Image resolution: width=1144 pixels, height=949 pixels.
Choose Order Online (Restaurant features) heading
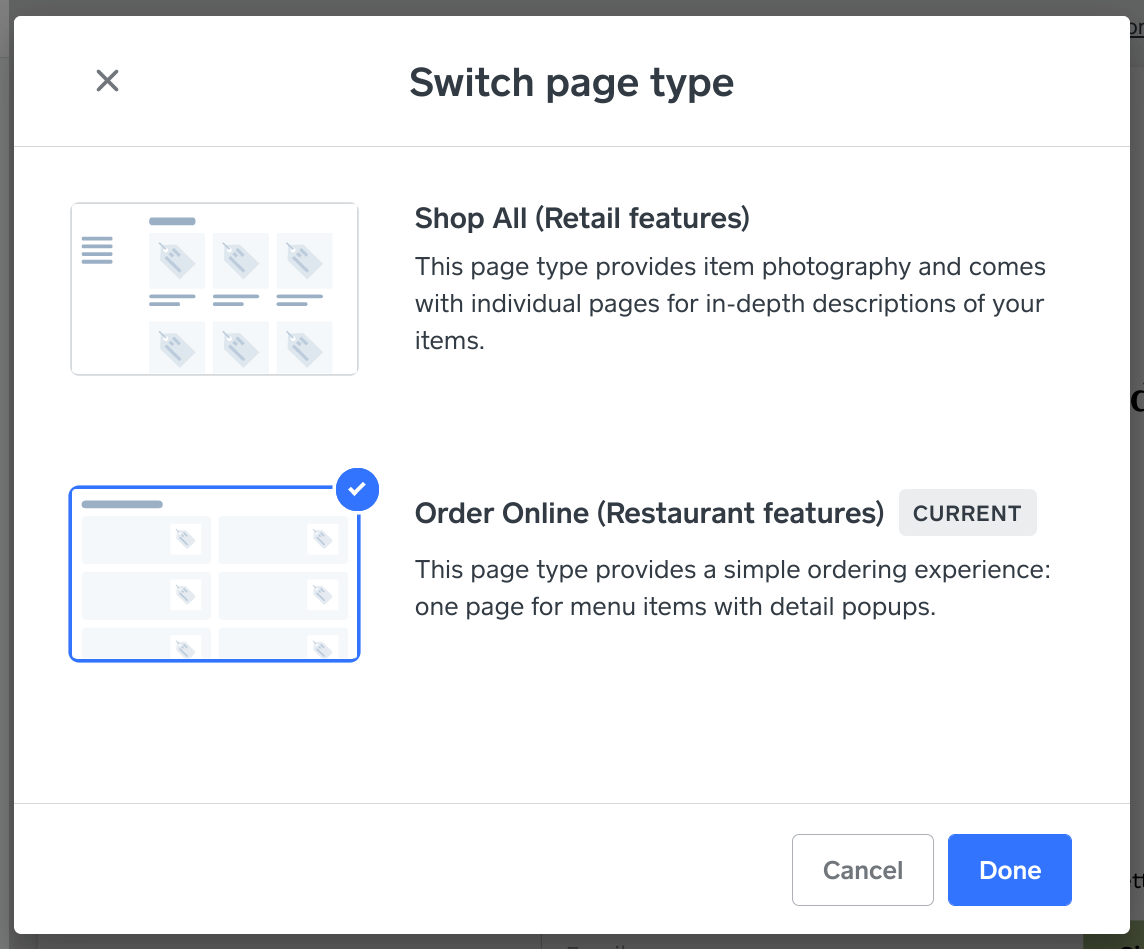click(x=649, y=513)
